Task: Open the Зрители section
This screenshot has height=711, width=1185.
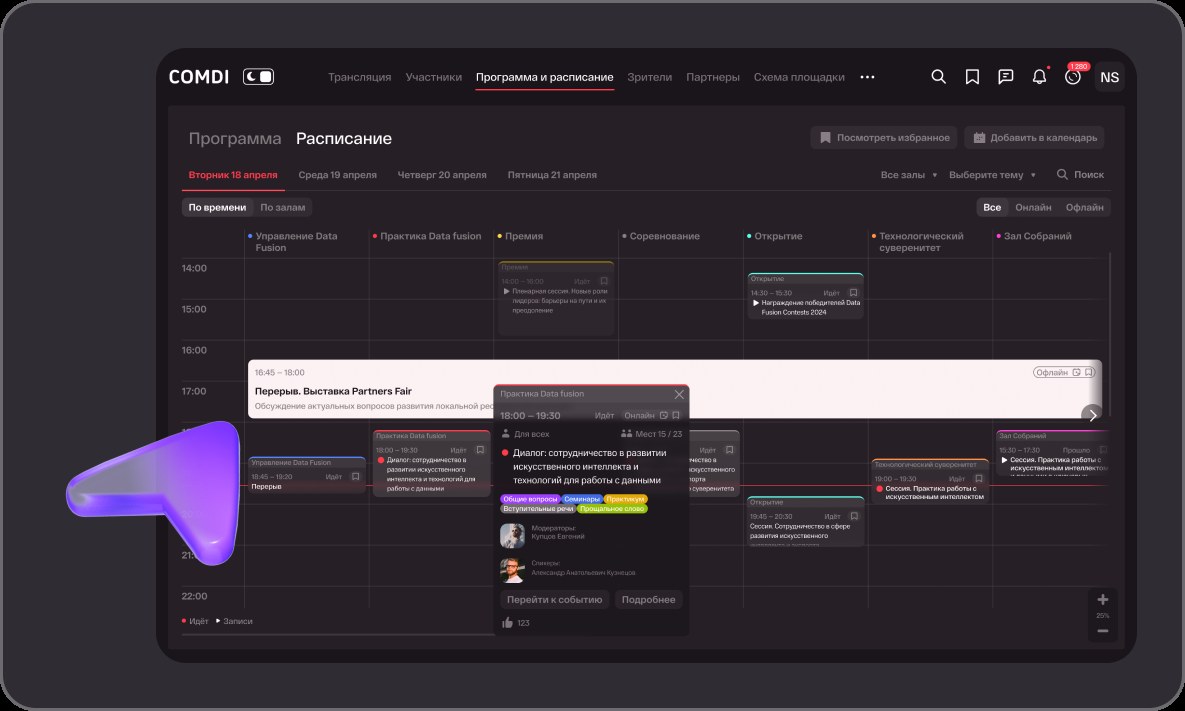Action: pos(649,77)
